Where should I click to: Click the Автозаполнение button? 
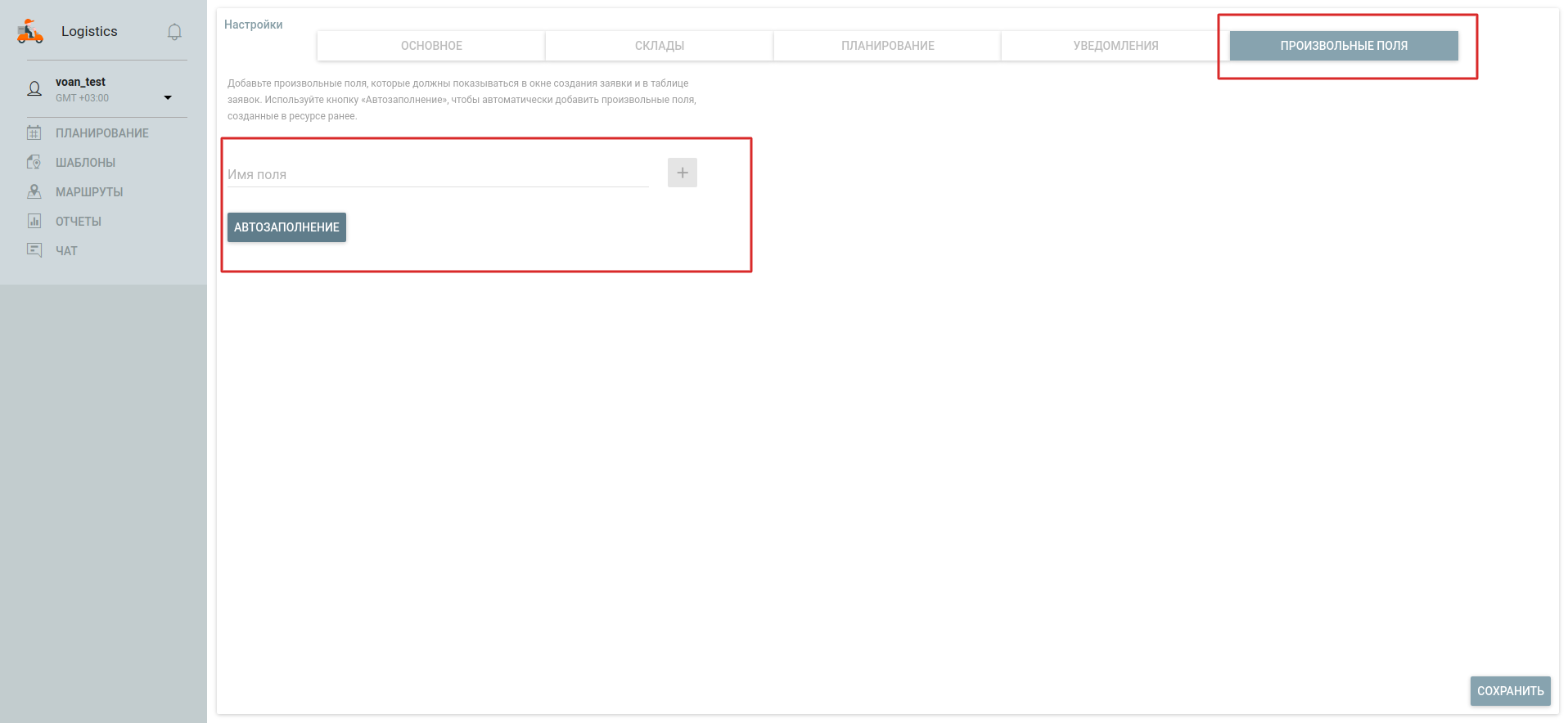coord(286,227)
